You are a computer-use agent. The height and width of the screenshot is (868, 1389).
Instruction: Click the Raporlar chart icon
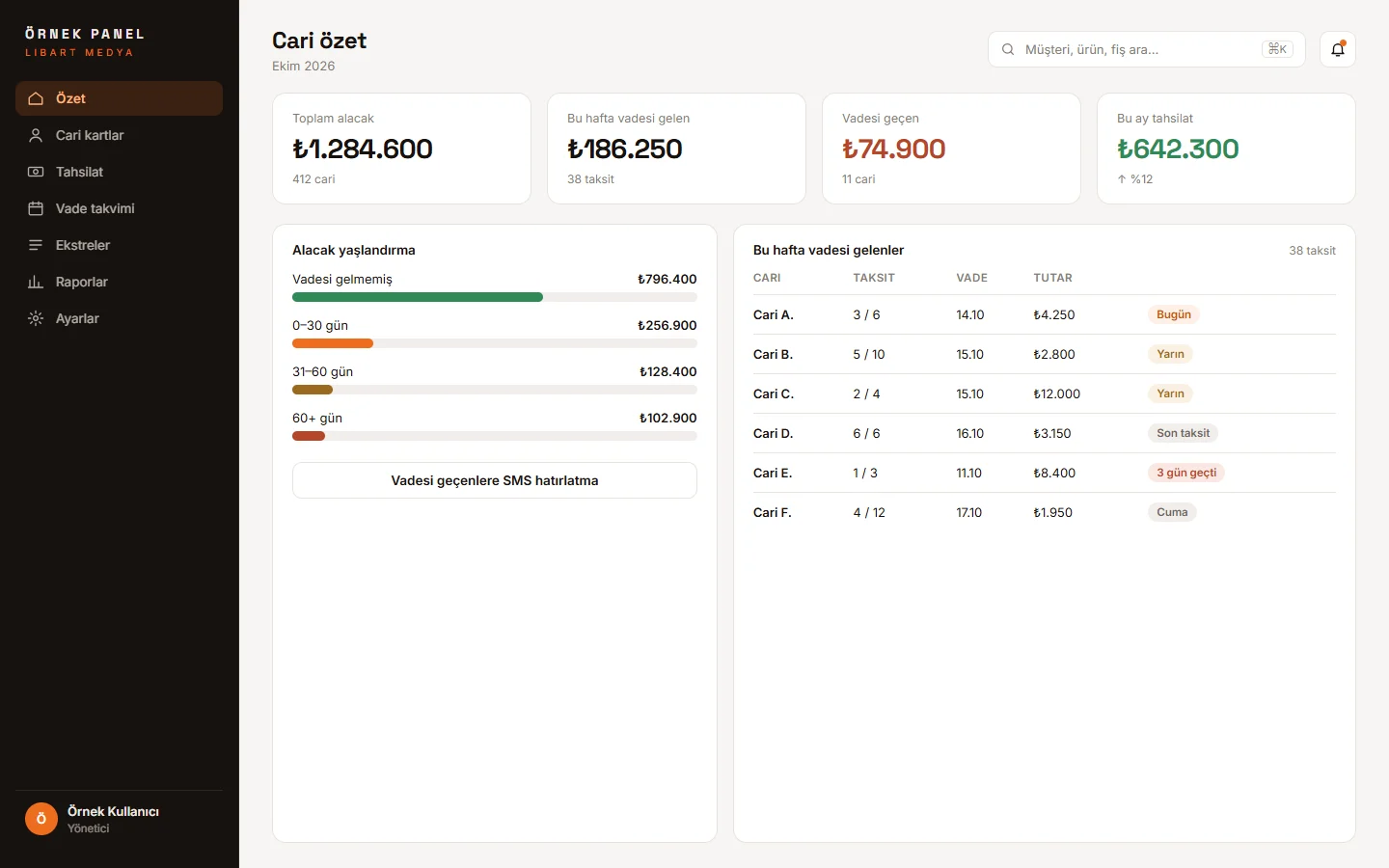tap(36, 282)
